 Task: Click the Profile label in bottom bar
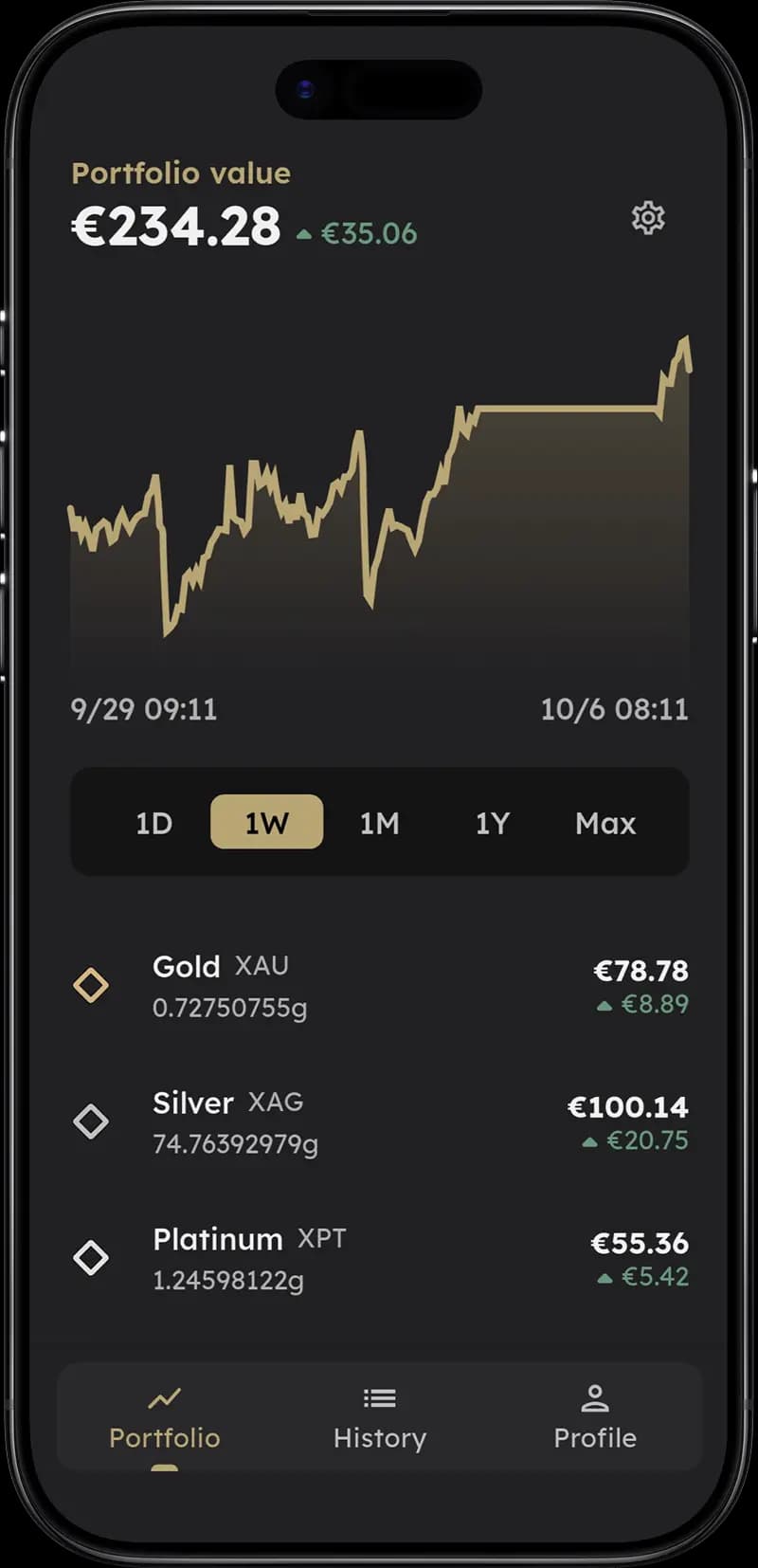594,1438
